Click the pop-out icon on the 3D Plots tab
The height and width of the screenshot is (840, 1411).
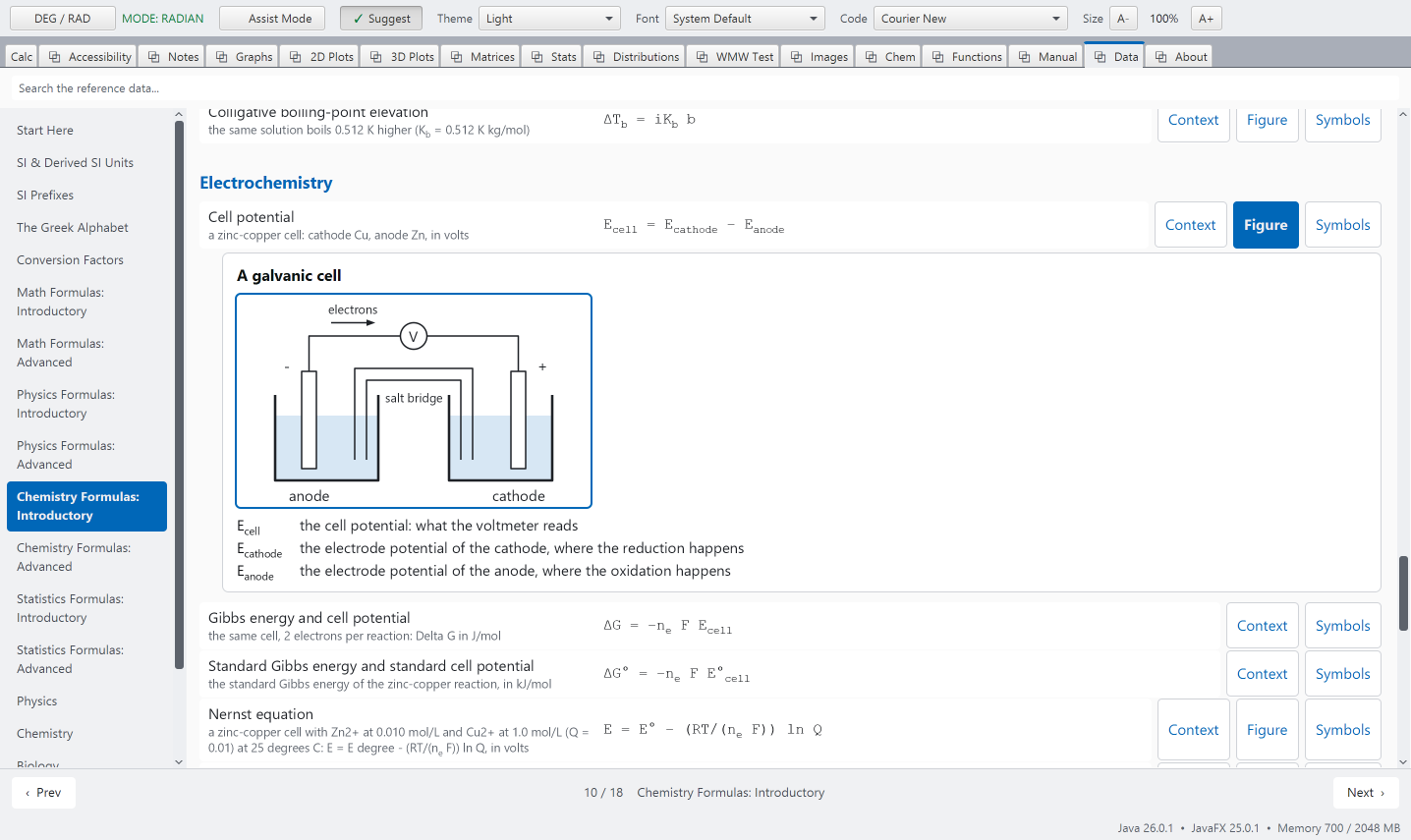point(376,57)
